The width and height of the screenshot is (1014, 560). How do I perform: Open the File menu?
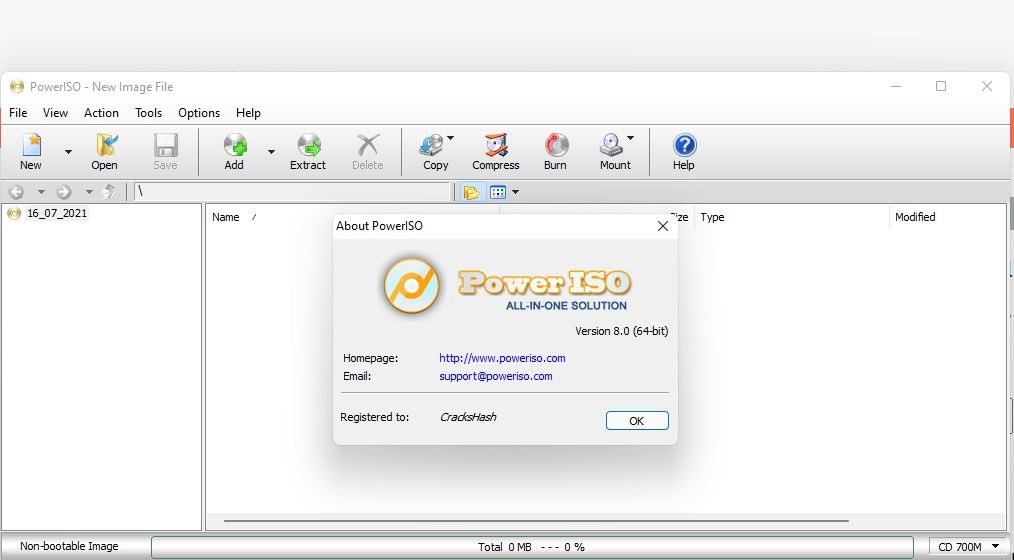(18, 113)
